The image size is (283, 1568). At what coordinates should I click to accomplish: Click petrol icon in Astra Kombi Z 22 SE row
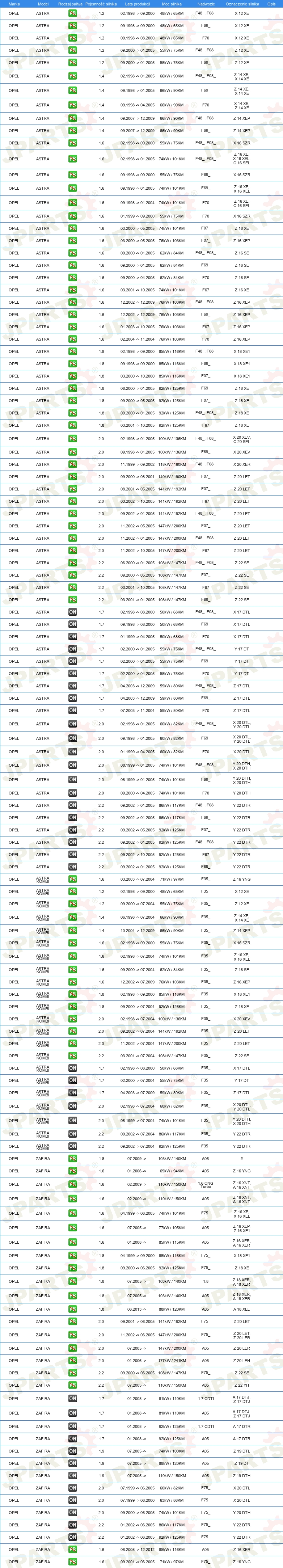[x=72, y=1056]
